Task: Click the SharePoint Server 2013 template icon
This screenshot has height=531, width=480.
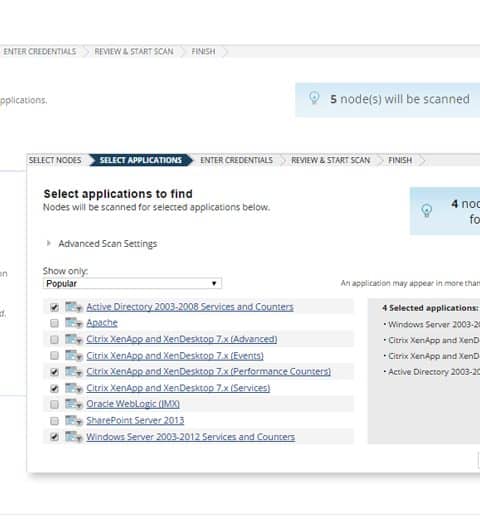Action: click(74, 420)
